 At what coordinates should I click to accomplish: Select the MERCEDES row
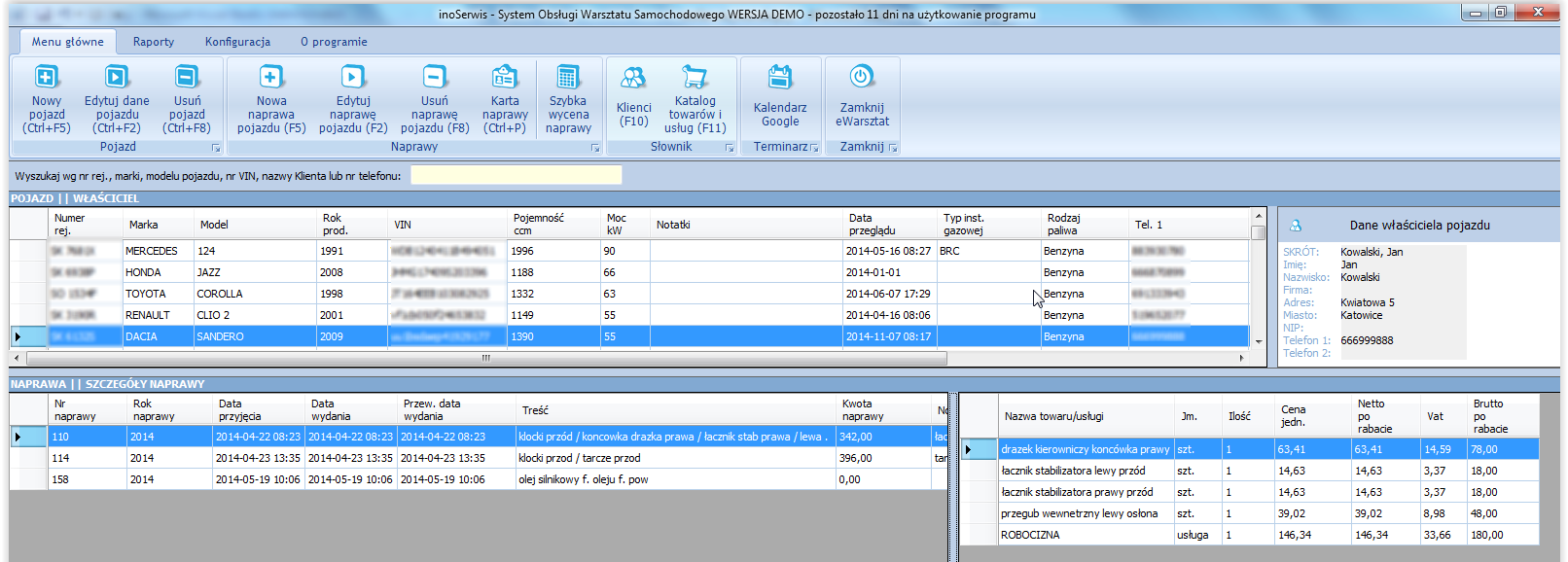click(629, 251)
